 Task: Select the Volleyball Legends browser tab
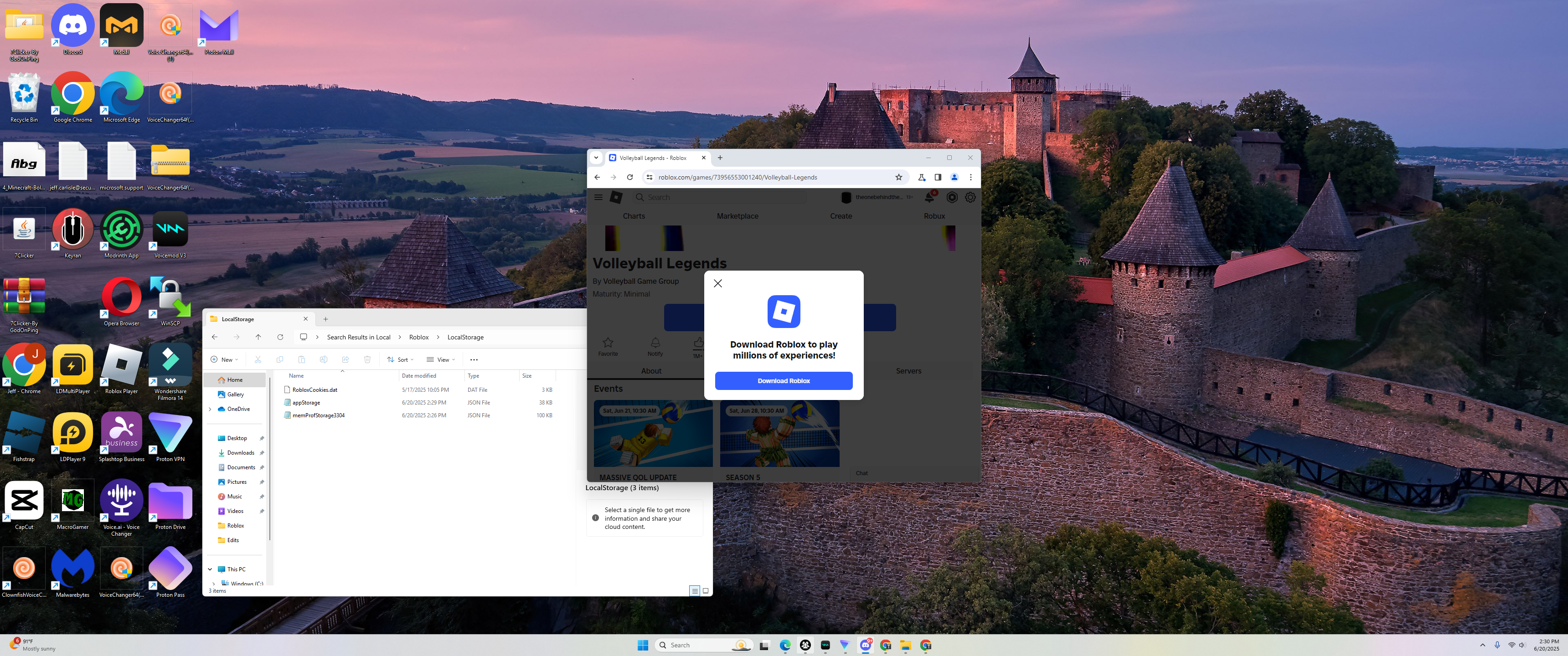(653, 158)
